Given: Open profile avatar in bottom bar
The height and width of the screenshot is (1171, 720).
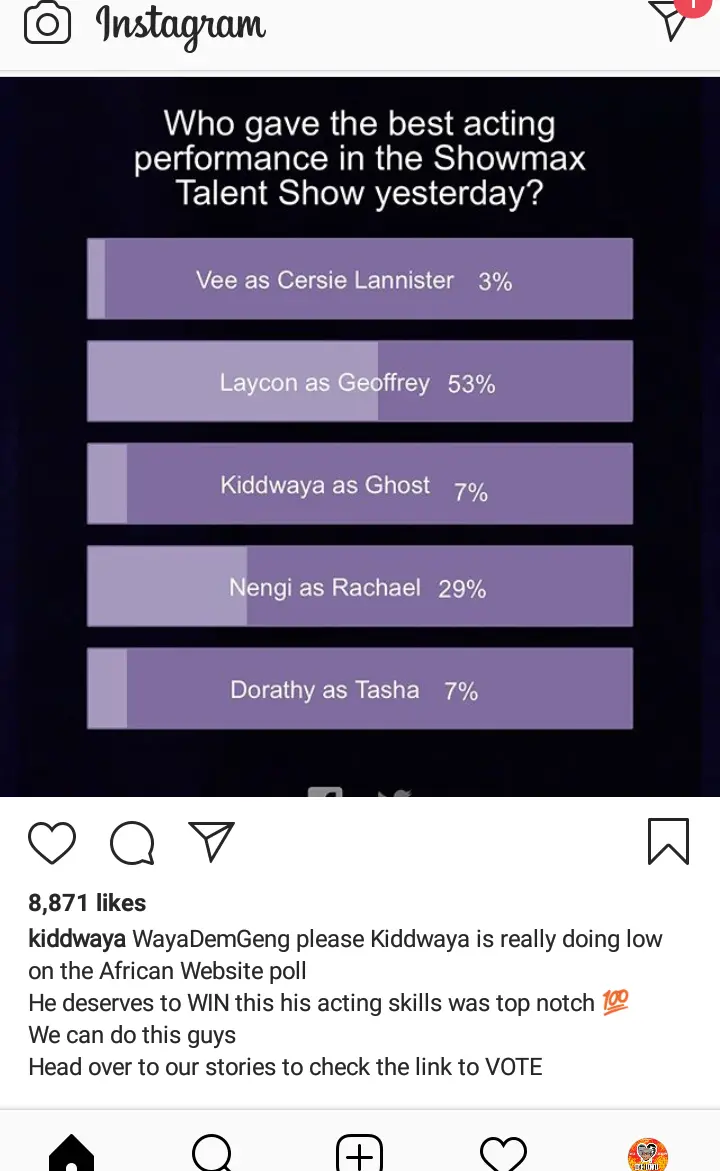Looking at the screenshot, I should [647, 1154].
